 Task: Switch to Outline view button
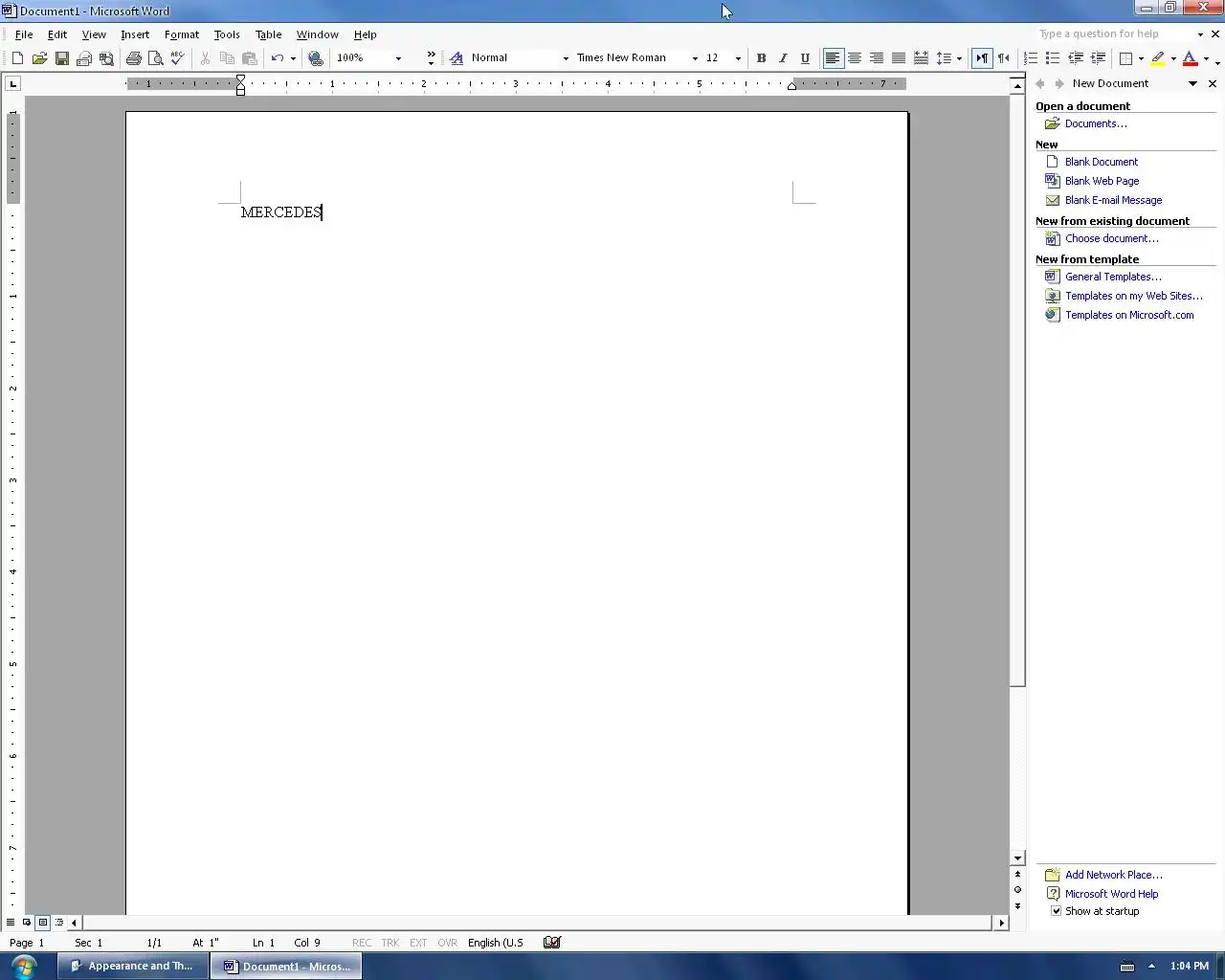coord(59,923)
